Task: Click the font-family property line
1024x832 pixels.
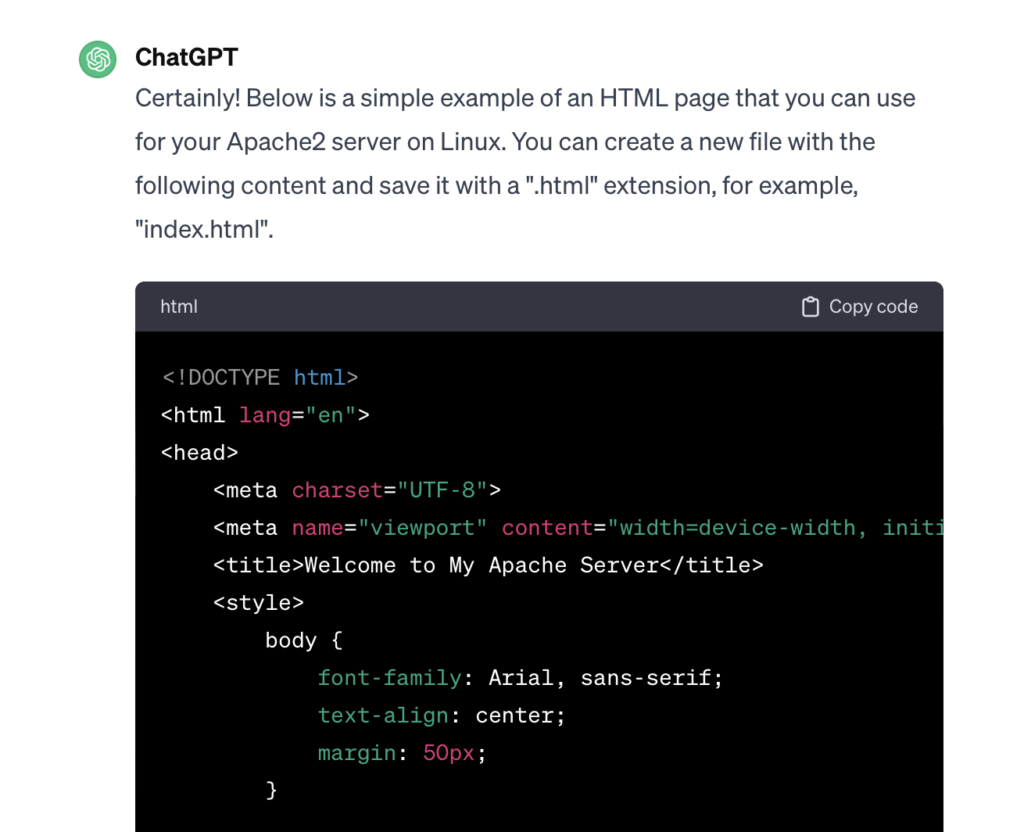Action: [x=519, y=678]
